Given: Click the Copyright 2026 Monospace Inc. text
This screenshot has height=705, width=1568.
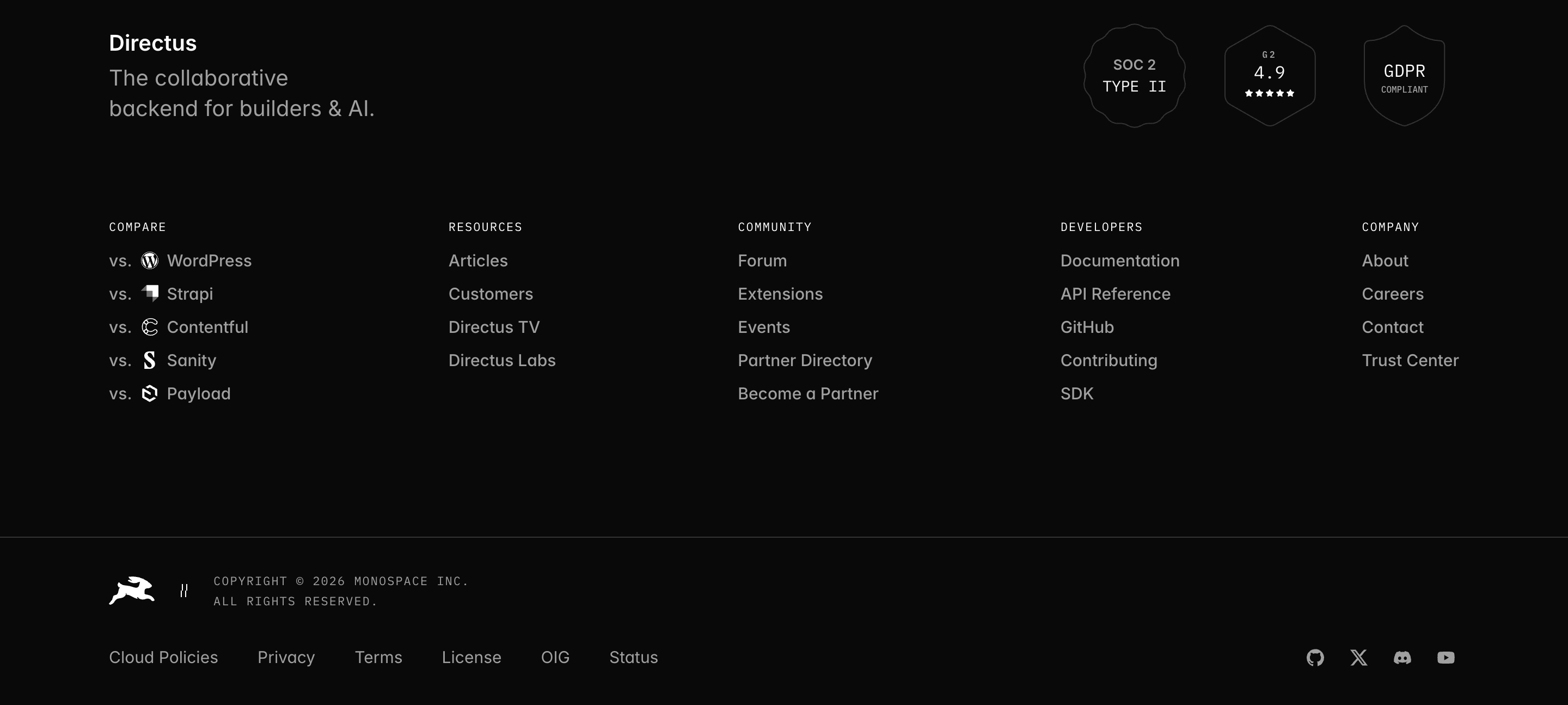Looking at the screenshot, I should (341, 591).
